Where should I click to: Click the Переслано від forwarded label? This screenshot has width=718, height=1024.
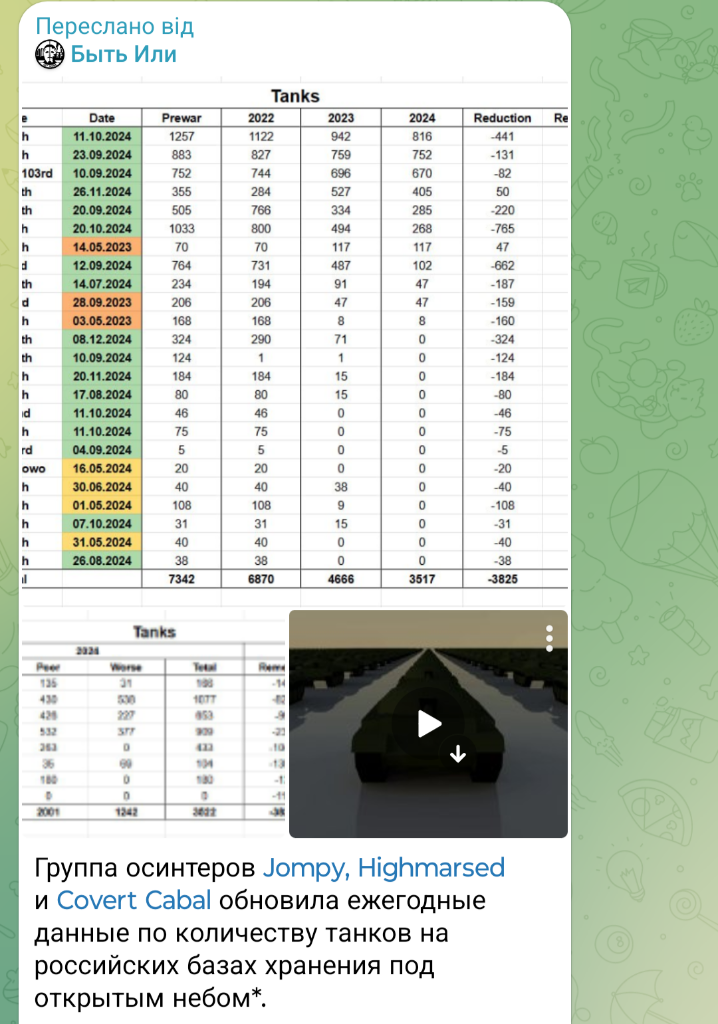[114, 27]
